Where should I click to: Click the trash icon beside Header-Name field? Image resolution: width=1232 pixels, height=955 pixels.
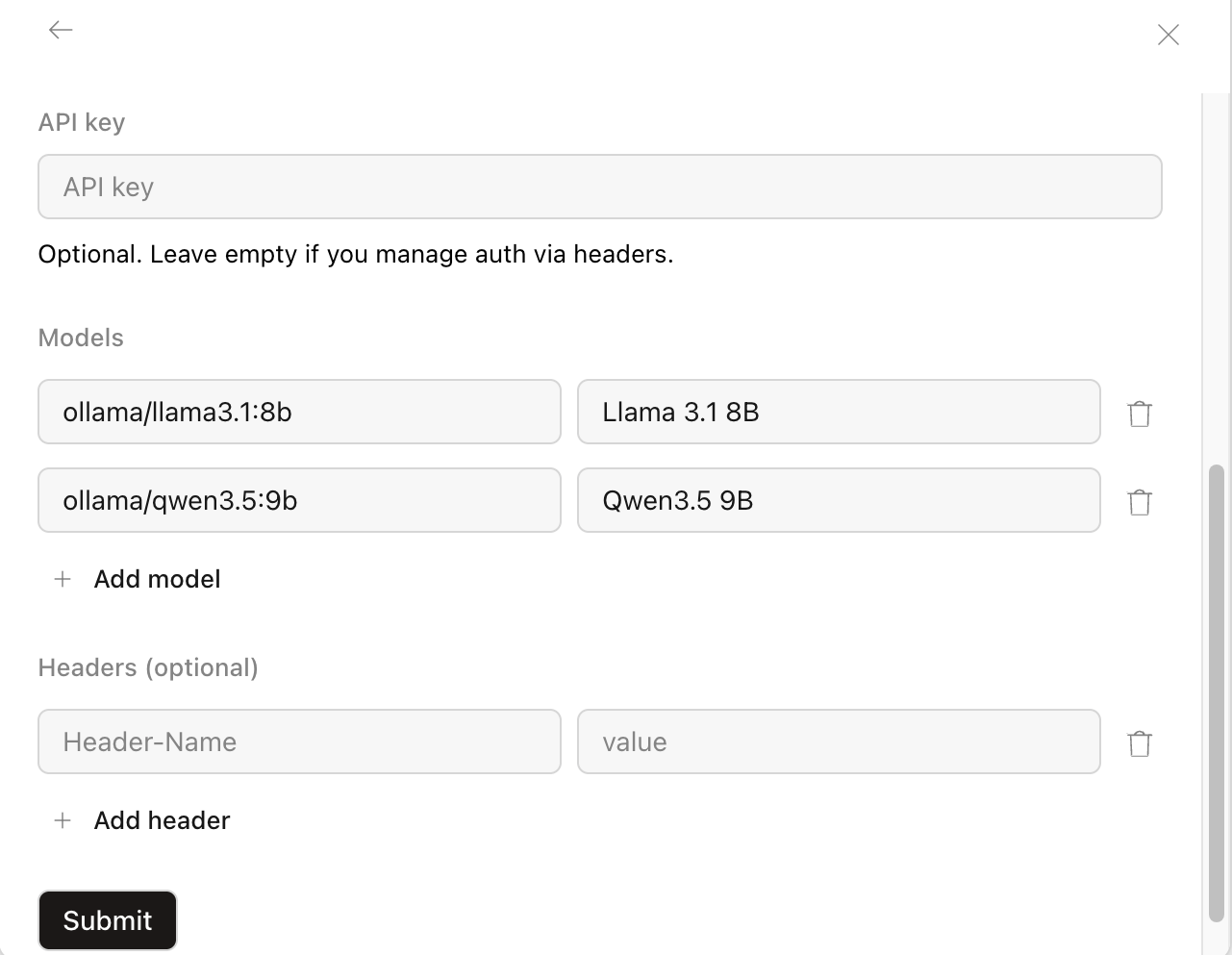[1140, 742]
